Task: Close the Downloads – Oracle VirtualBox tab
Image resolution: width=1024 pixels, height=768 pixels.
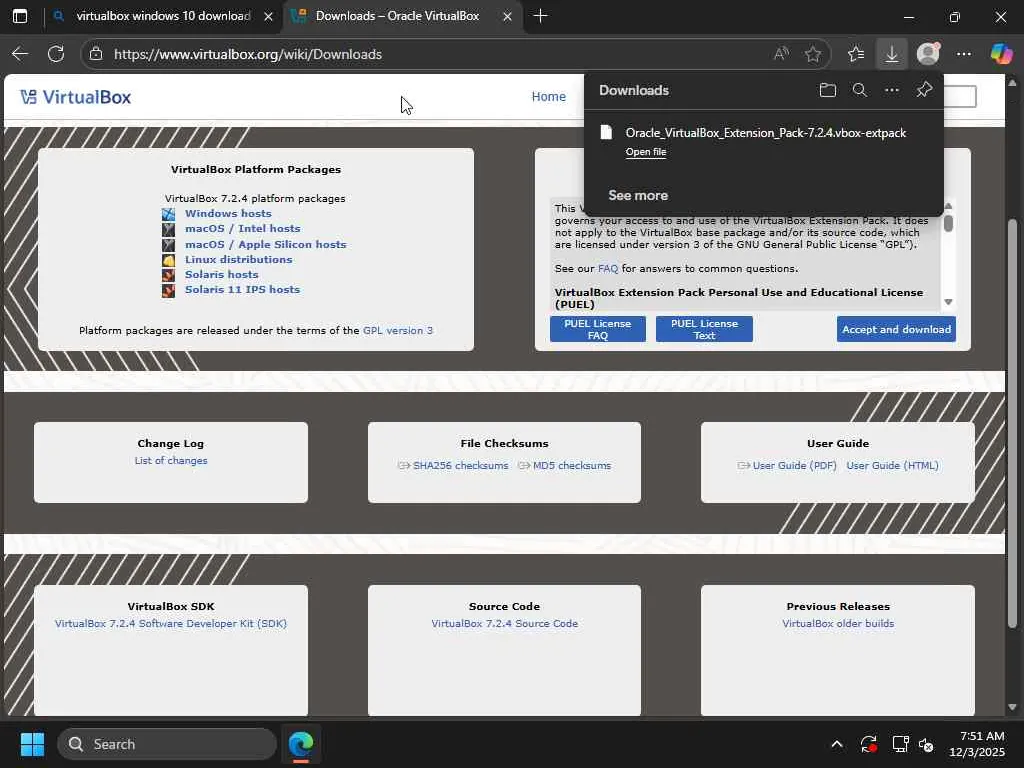Action: pyautogui.click(x=507, y=16)
